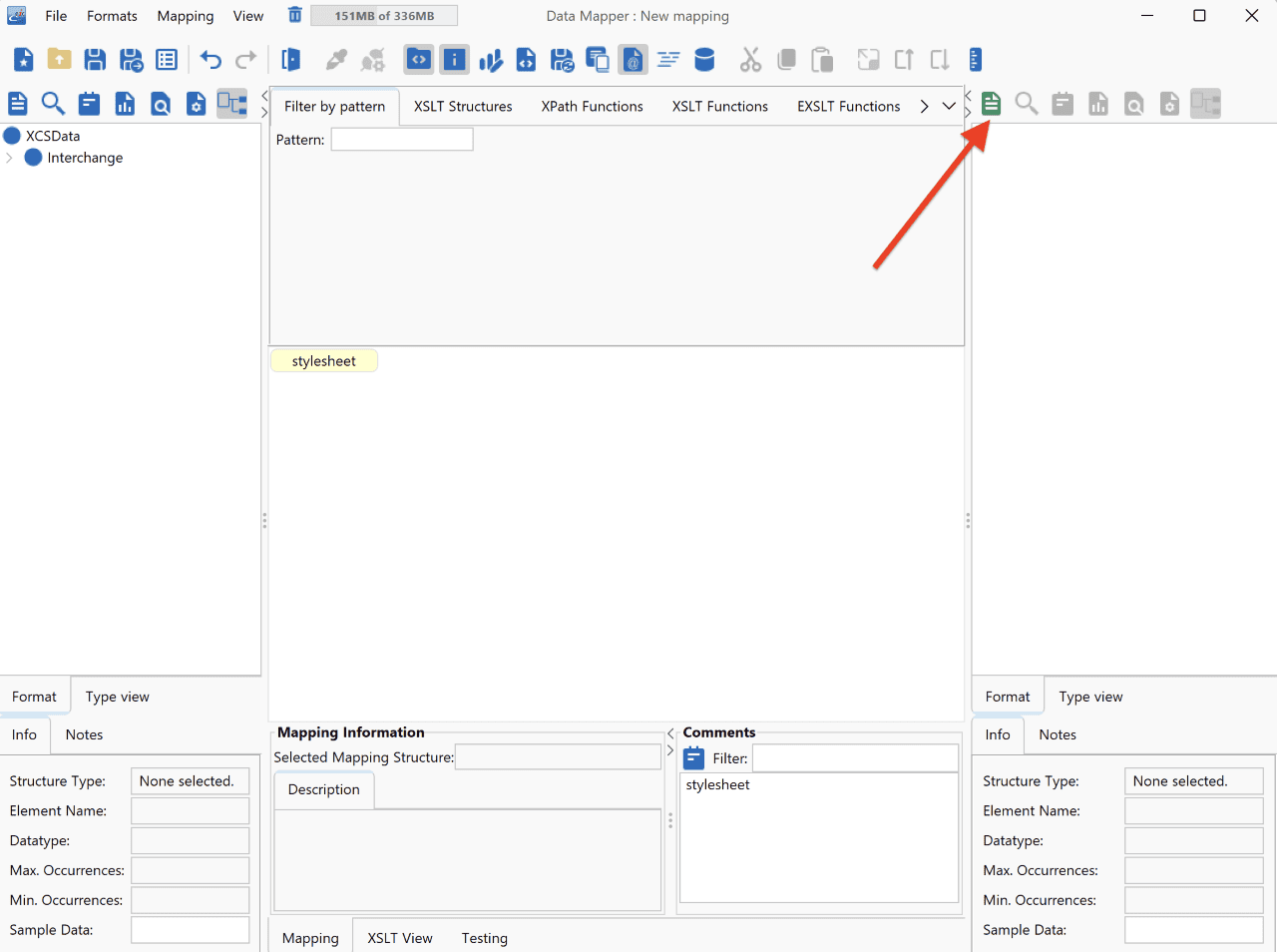Image resolution: width=1277 pixels, height=952 pixels.
Task: Switch to the XSLT Structures tab
Action: pyautogui.click(x=463, y=106)
